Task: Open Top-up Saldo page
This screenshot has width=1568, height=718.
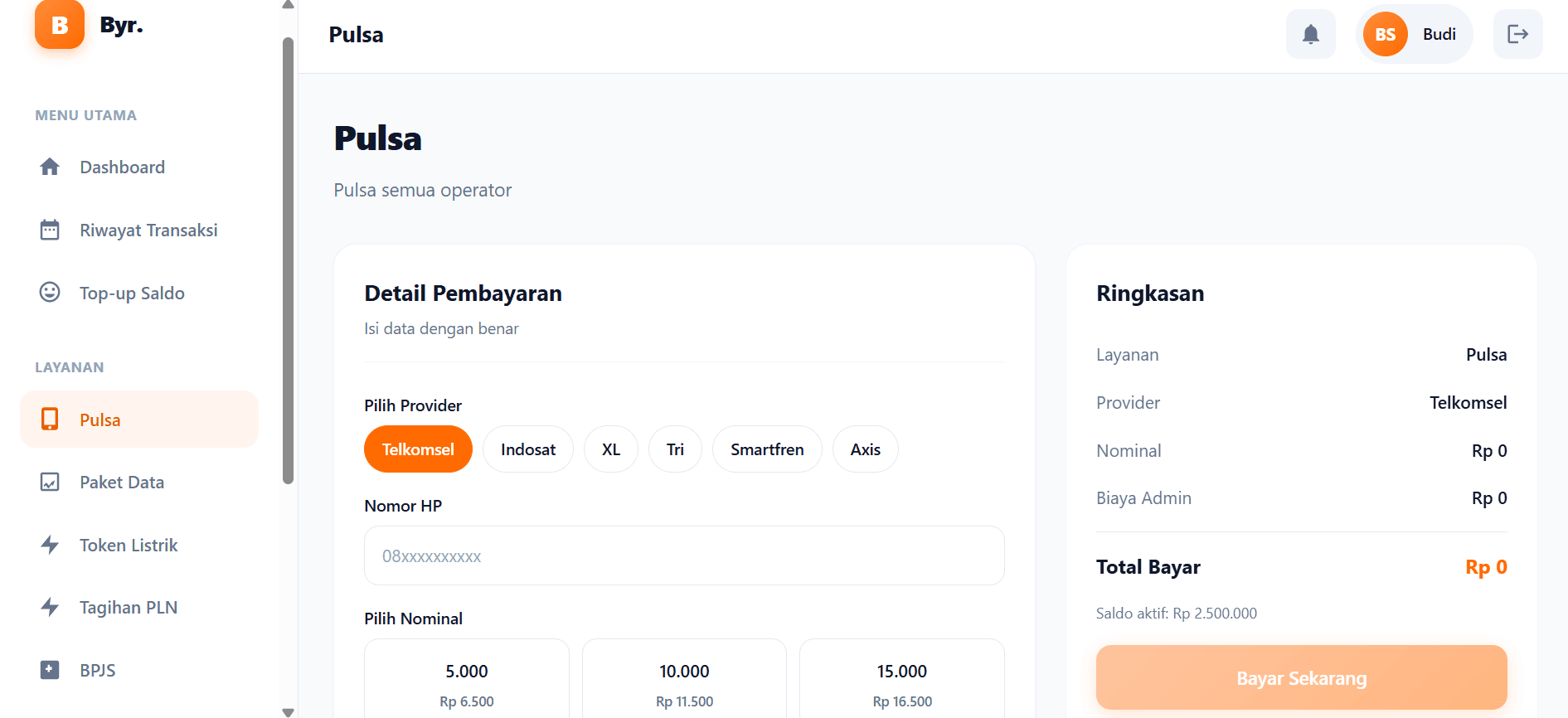Action: click(139, 293)
